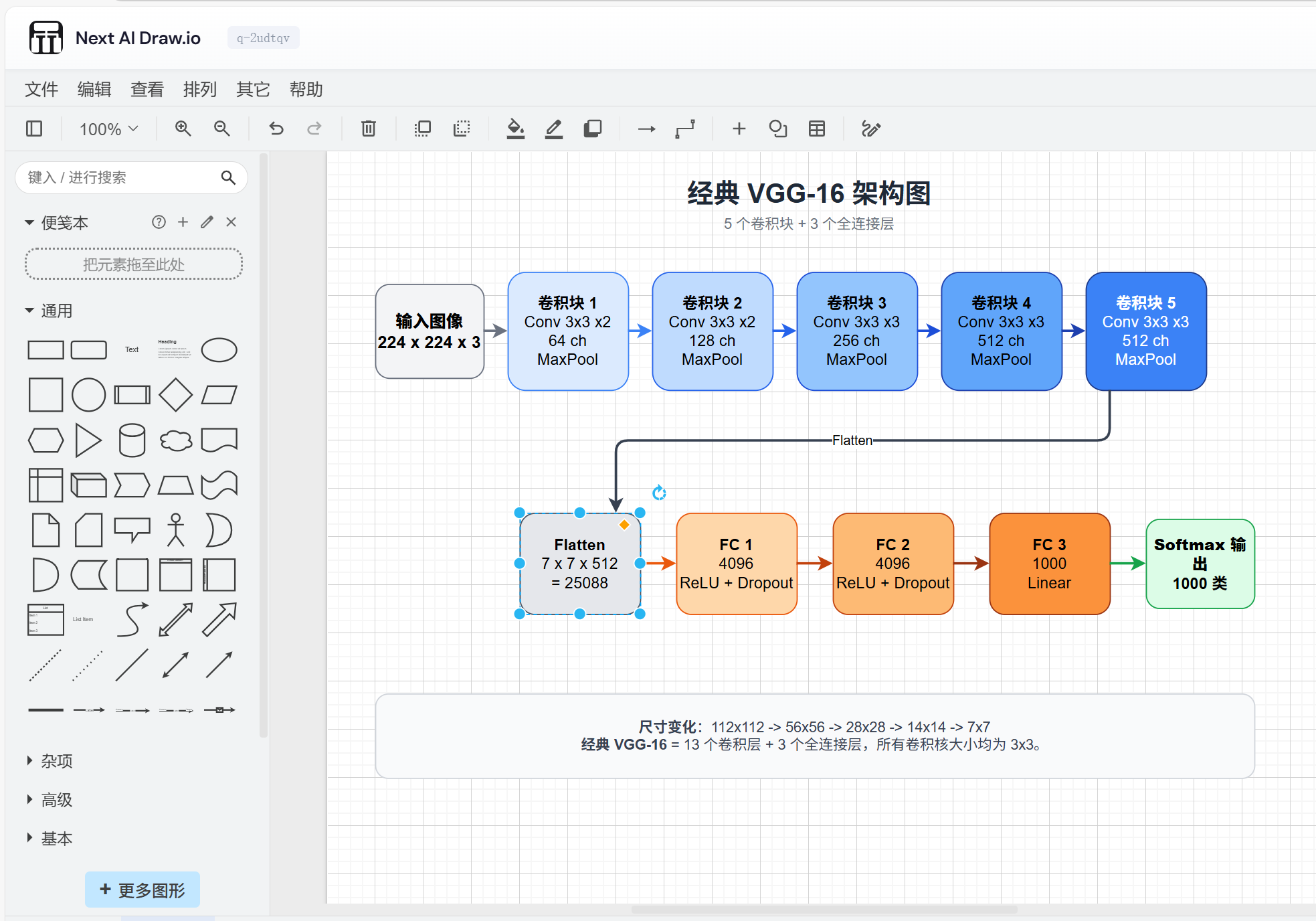Click the freehand sketch pen icon
The width and height of the screenshot is (1316, 921).
click(871, 129)
